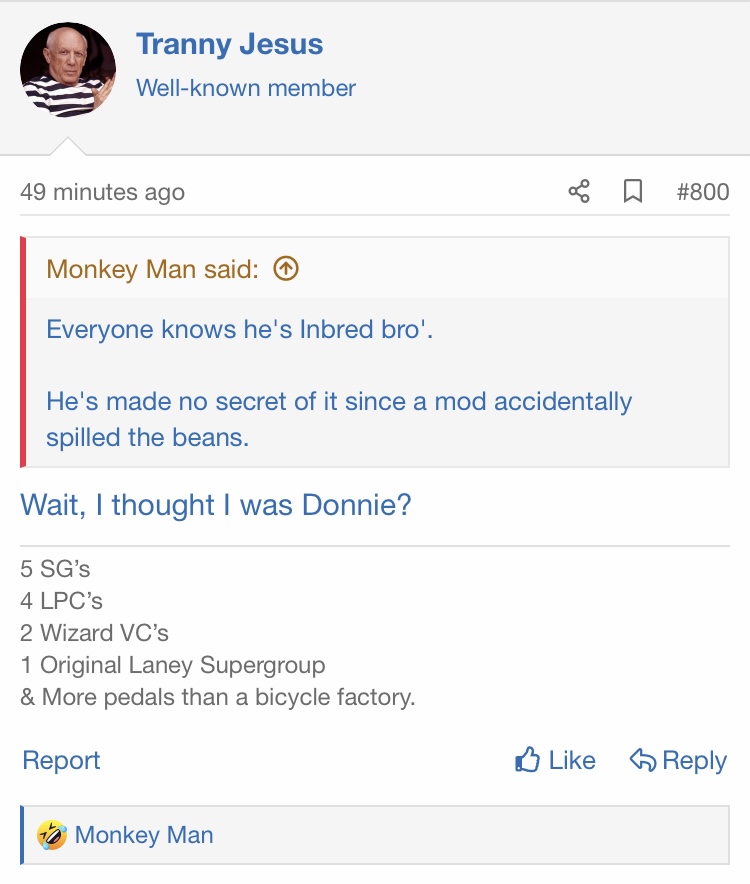Open the #800 post number permalink
Image resolution: width=750 pixels, height=884 pixels.
tap(702, 191)
